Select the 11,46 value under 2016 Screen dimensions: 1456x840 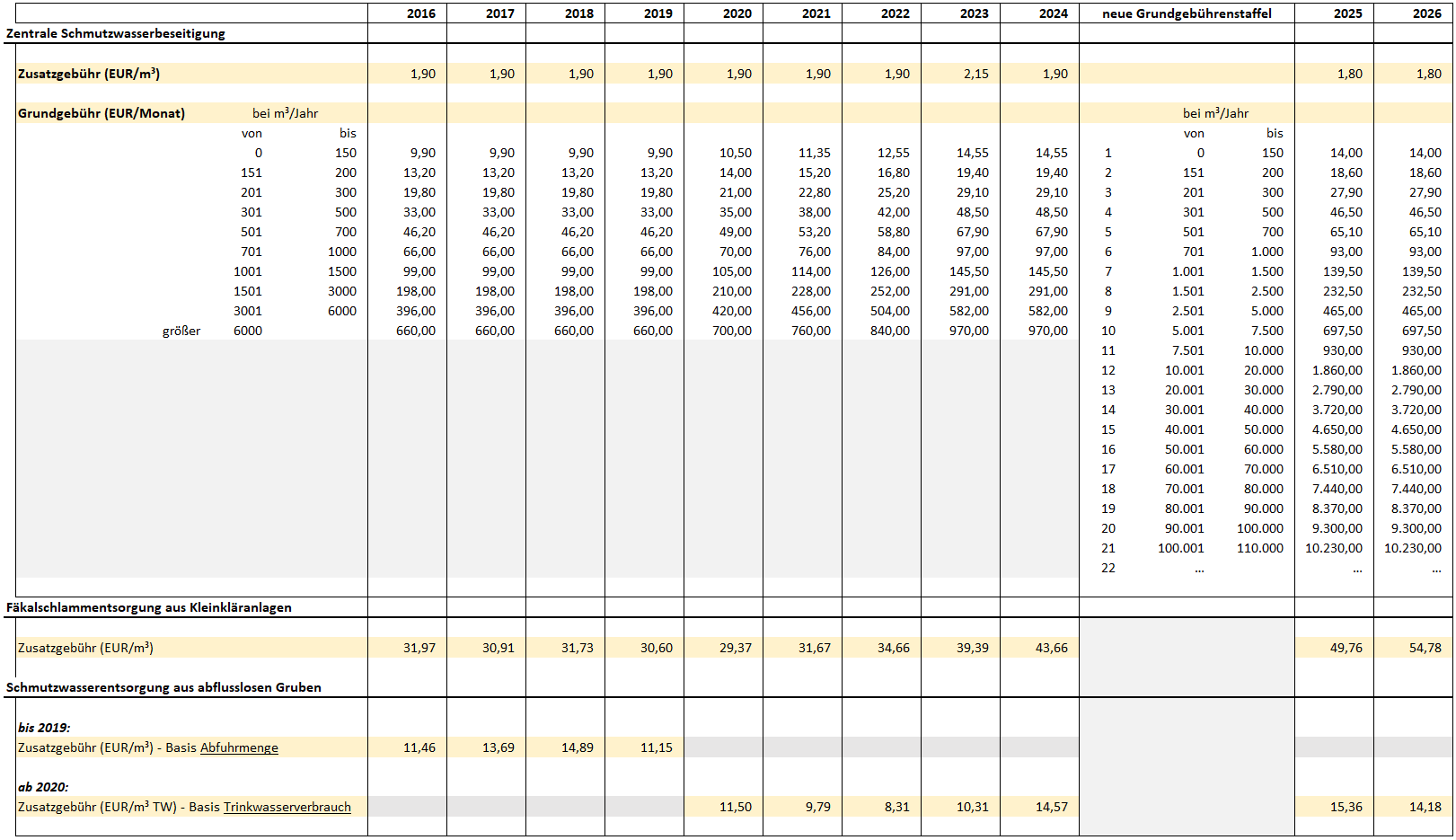pos(419,747)
